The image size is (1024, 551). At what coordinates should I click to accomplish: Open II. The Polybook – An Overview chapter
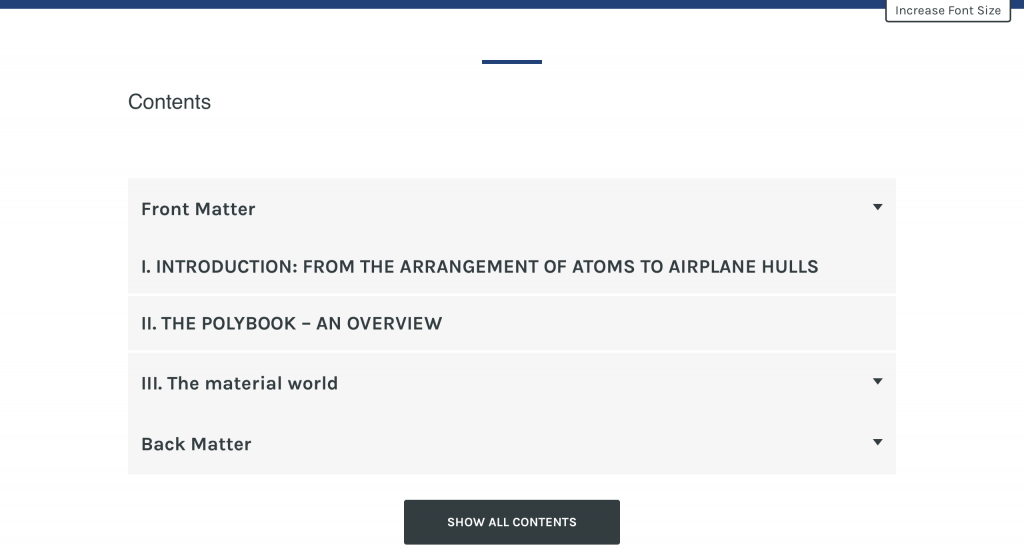291,324
